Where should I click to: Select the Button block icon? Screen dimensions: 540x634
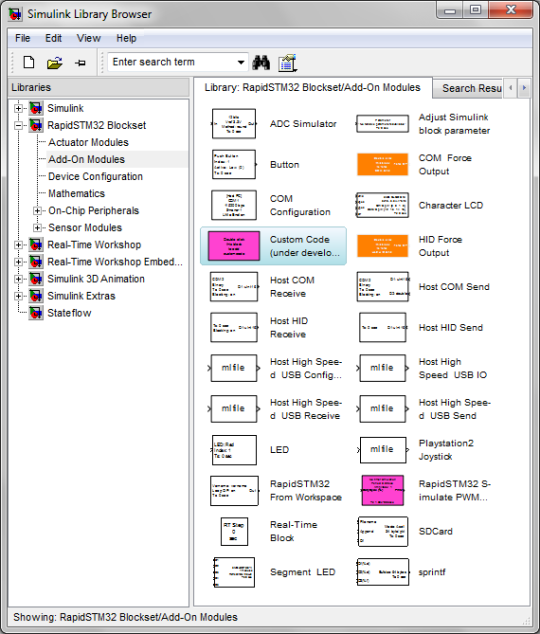[234, 165]
